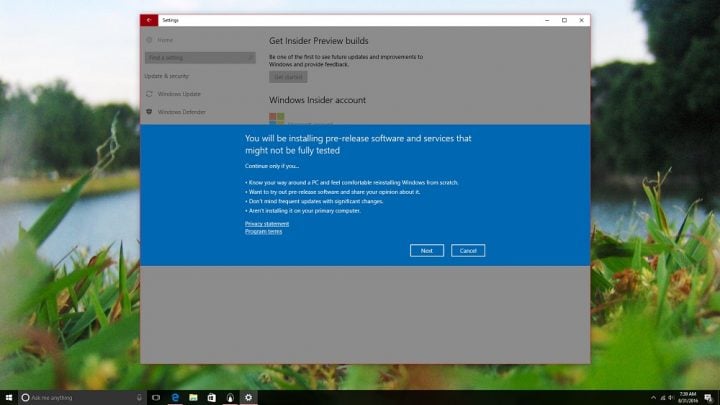Click the 'Find a setting' search field

tap(200, 57)
